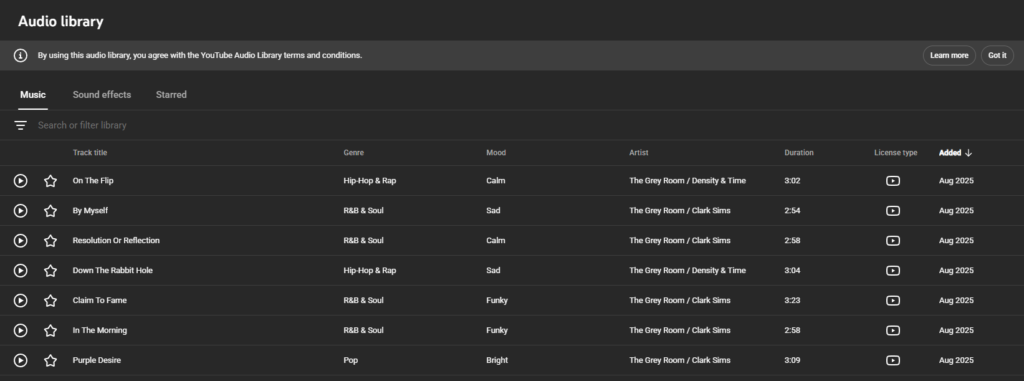Select the title On The Flip
Screen dimensions: 1024x381
93,181
